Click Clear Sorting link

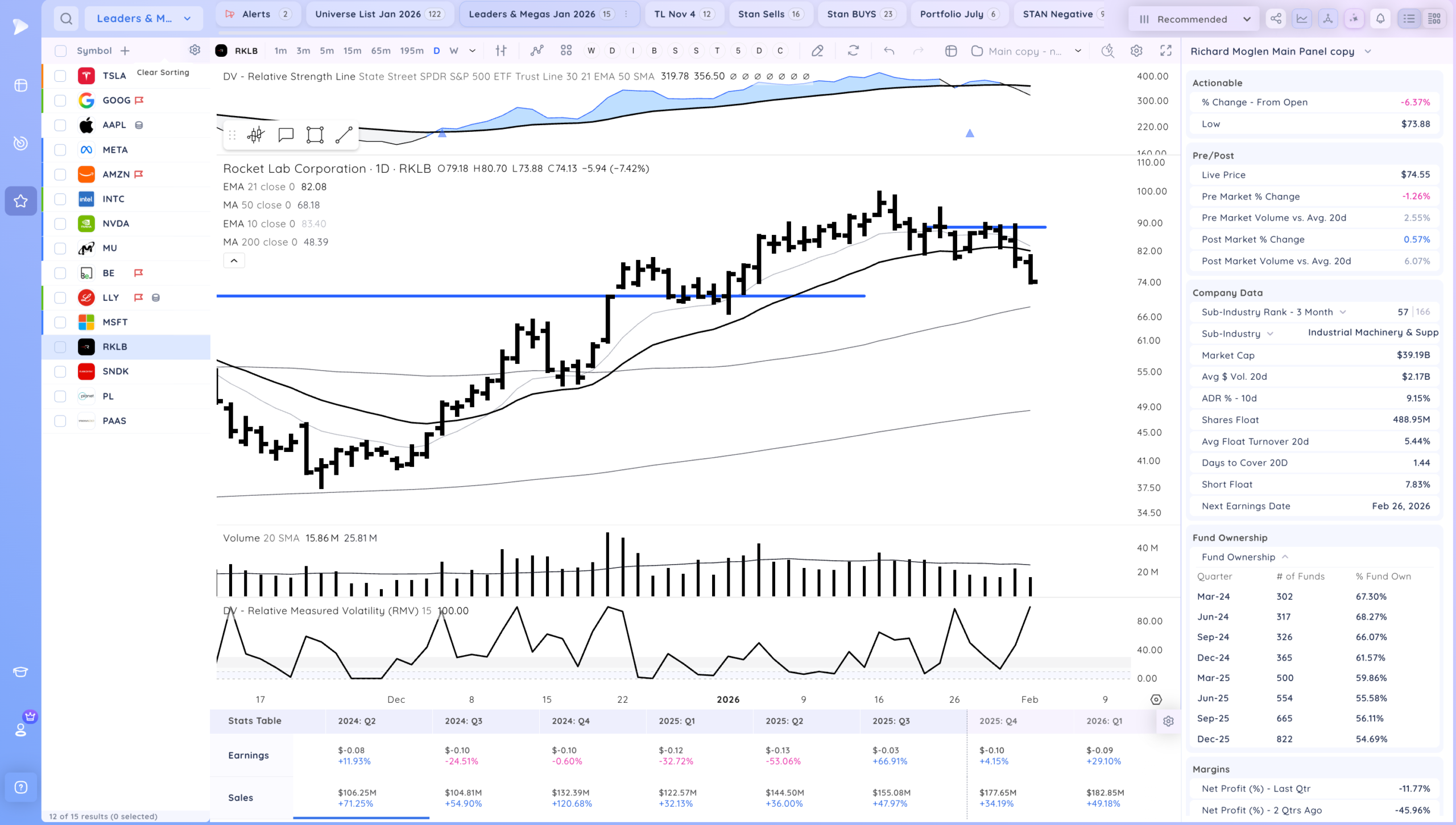point(163,72)
